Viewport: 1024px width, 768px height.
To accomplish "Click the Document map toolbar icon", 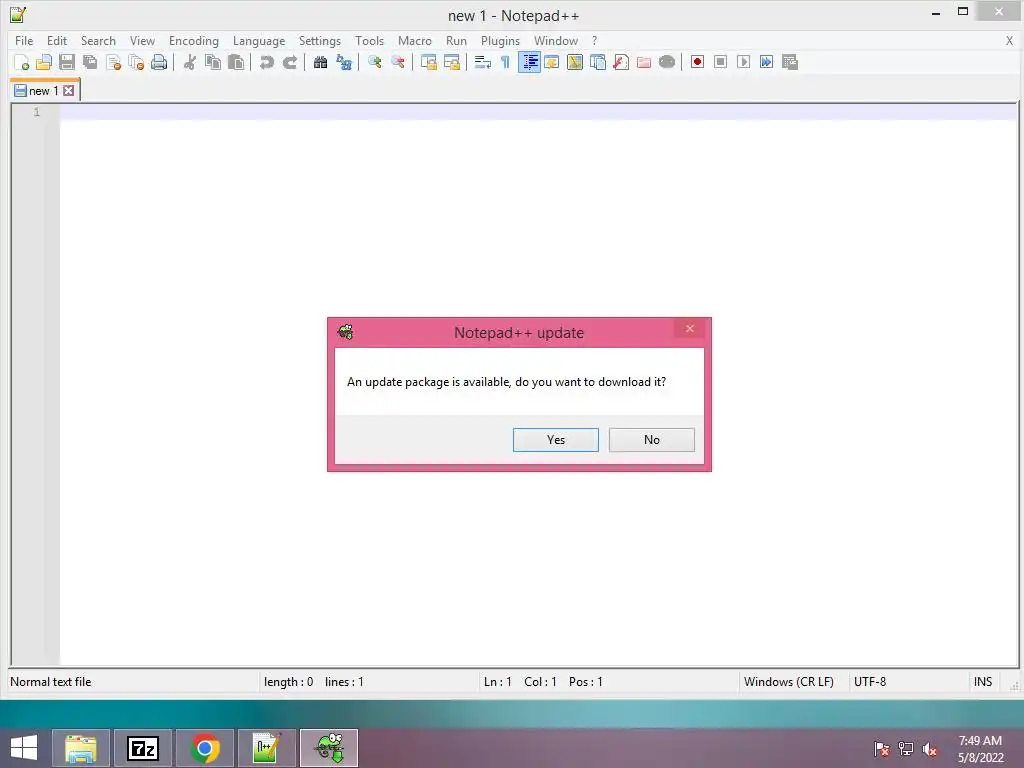I will (x=575, y=62).
